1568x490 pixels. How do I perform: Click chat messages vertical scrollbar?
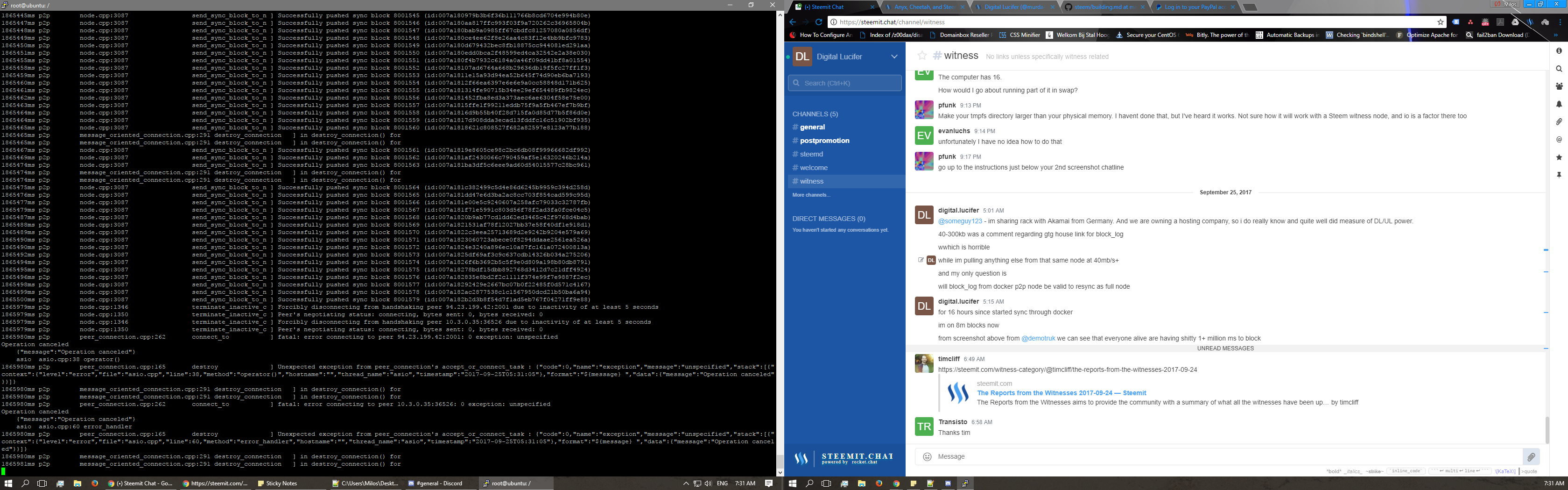[1547, 430]
